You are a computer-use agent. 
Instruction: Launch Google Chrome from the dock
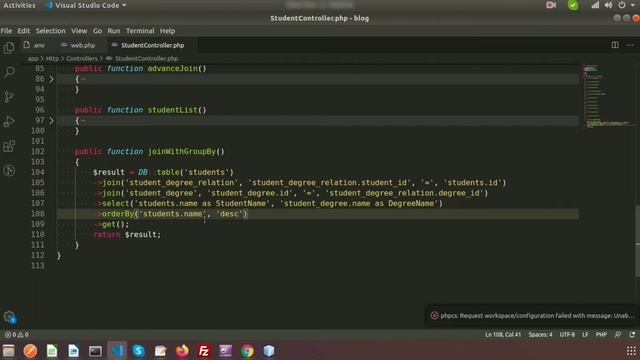tap(247, 351)
